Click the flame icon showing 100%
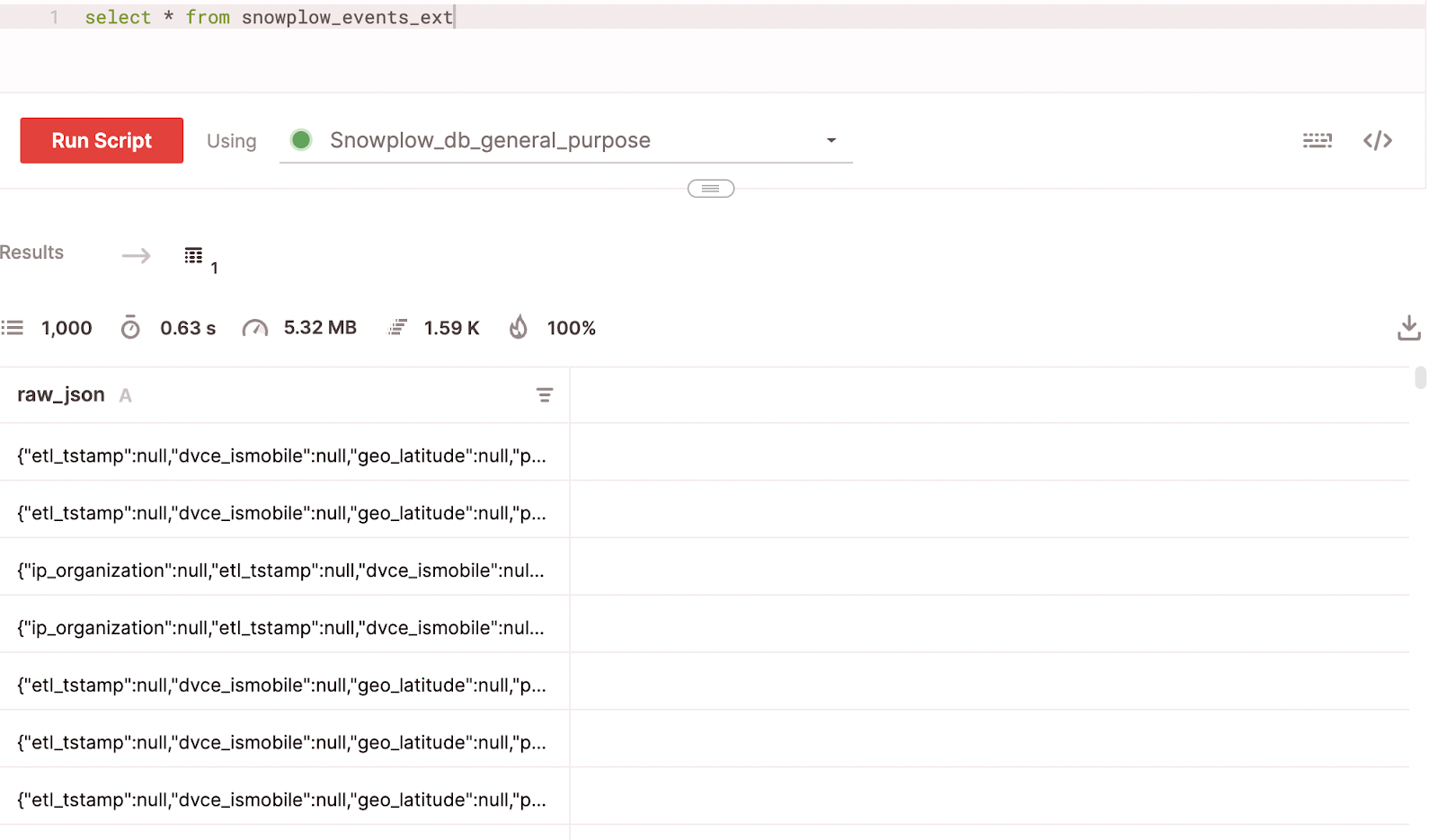The width and height of the screenshot is (1438, 840). pyautogui.click(x=519, y=327)
